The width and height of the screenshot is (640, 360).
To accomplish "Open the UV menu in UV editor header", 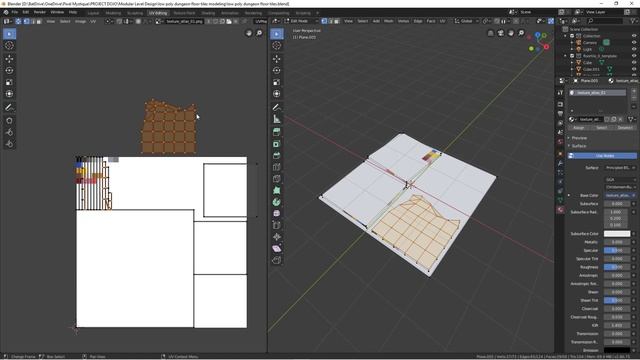I will point(93,21).
